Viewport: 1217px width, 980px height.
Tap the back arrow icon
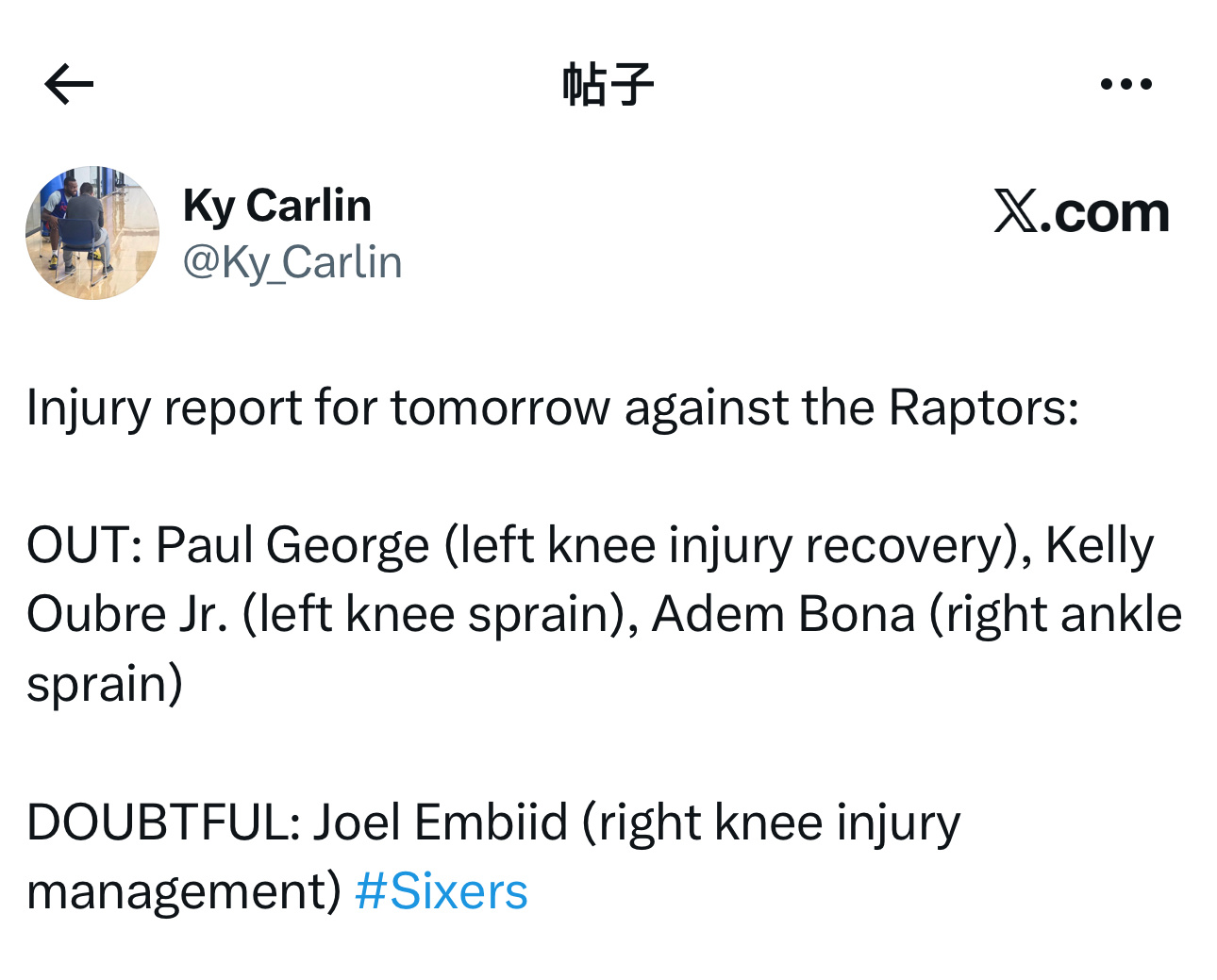click(69, 85)
